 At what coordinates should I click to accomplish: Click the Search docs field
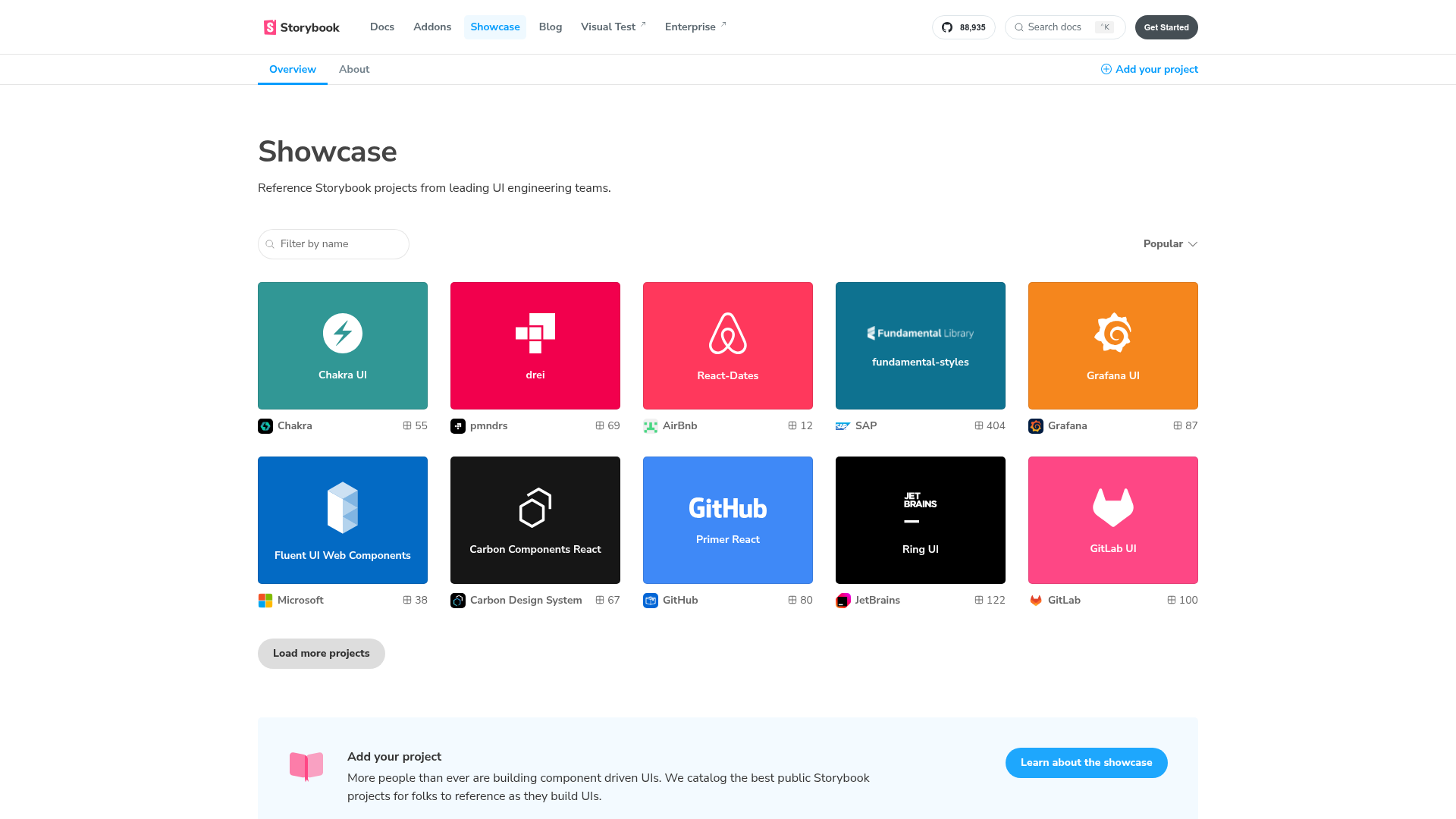pos(1065,27)
